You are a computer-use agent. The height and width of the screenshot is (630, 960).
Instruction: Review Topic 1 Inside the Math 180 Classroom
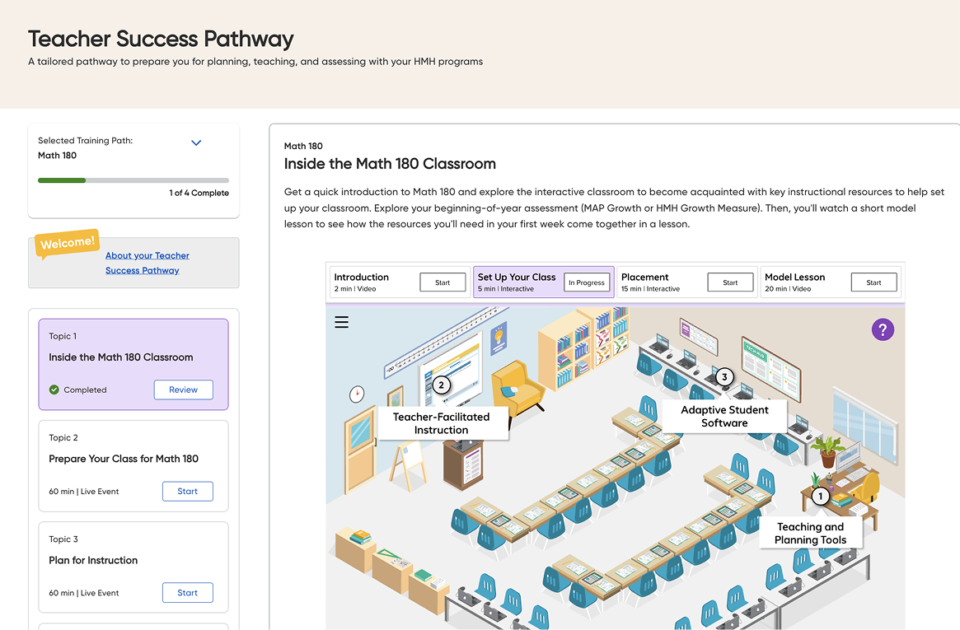[x=183, y=389]
